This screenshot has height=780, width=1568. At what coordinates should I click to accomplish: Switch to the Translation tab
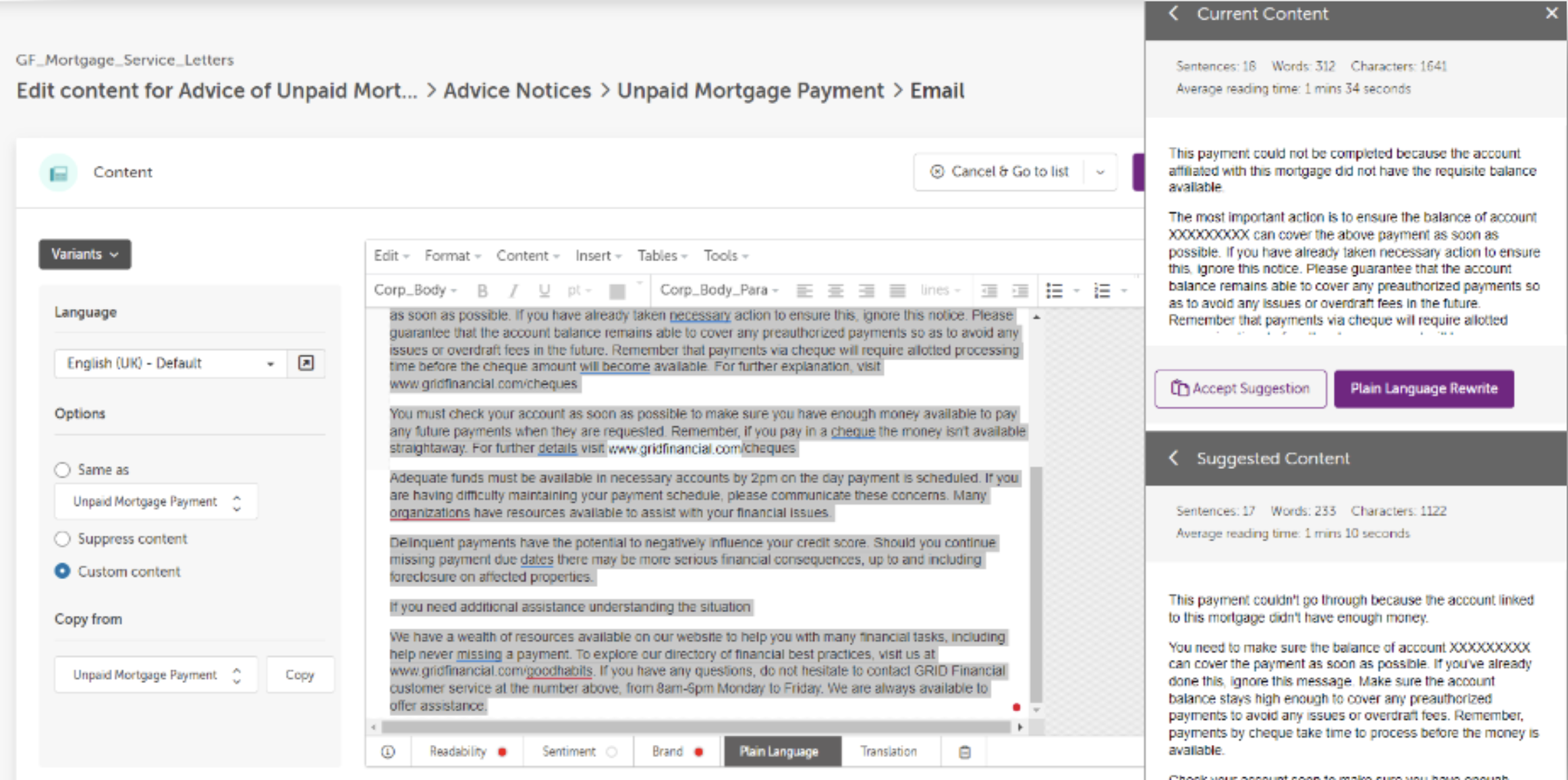(888, 752)
